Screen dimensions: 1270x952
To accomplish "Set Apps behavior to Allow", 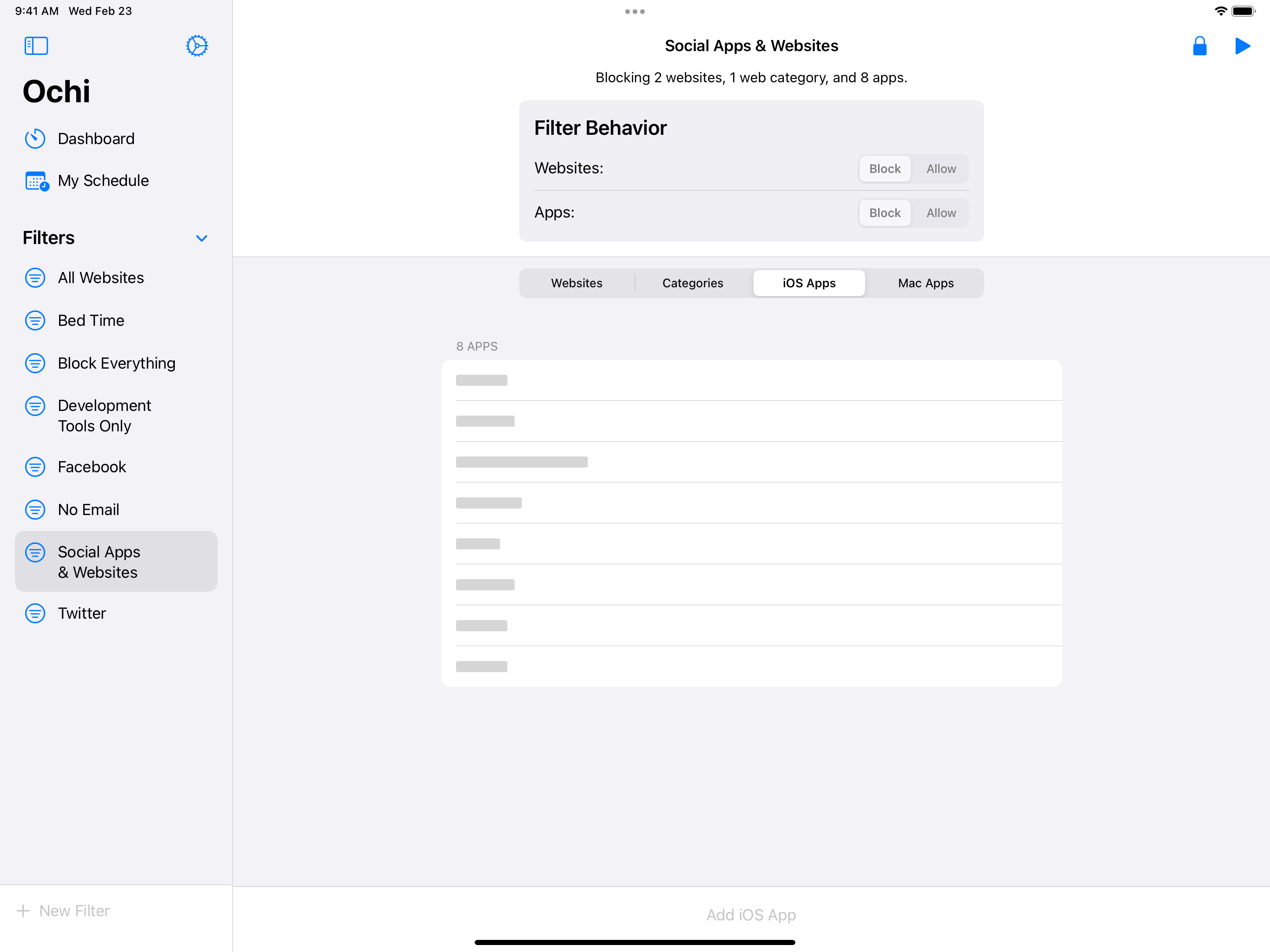I will (940, 213).
